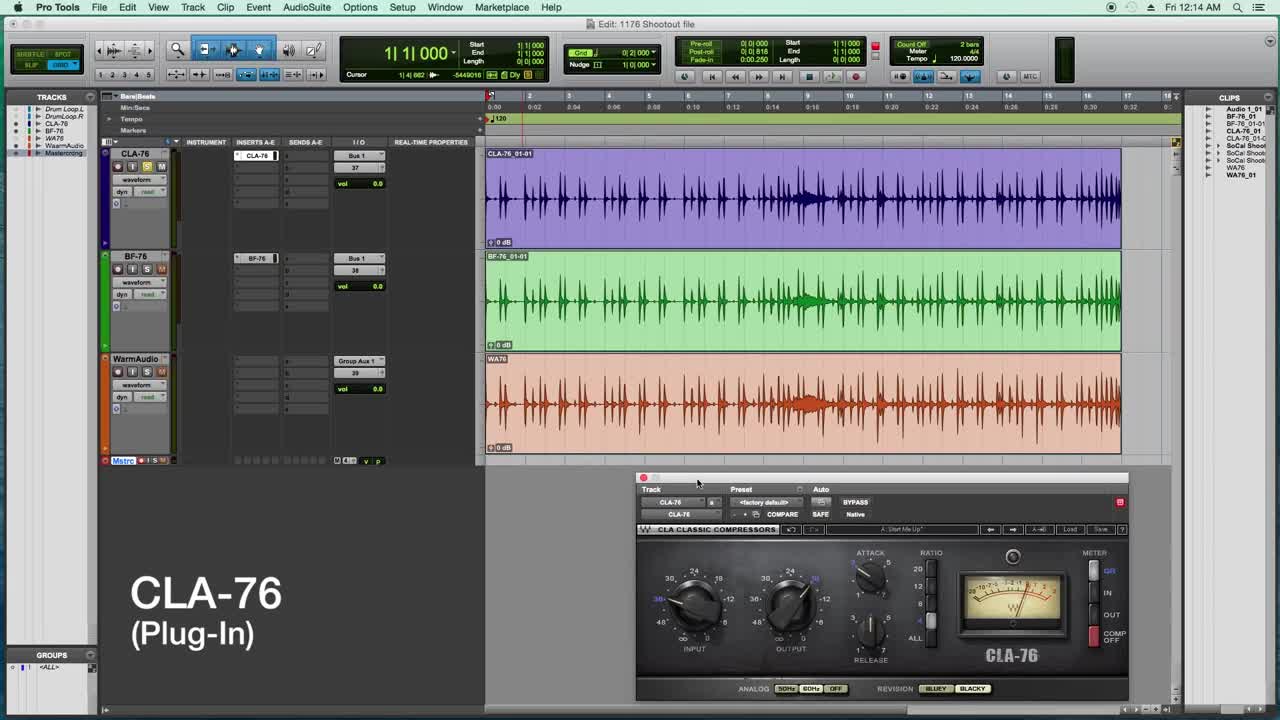
Task: Toggle Mute on WarmAudio track
Action: pyautogui.click(x=161, y=372)
